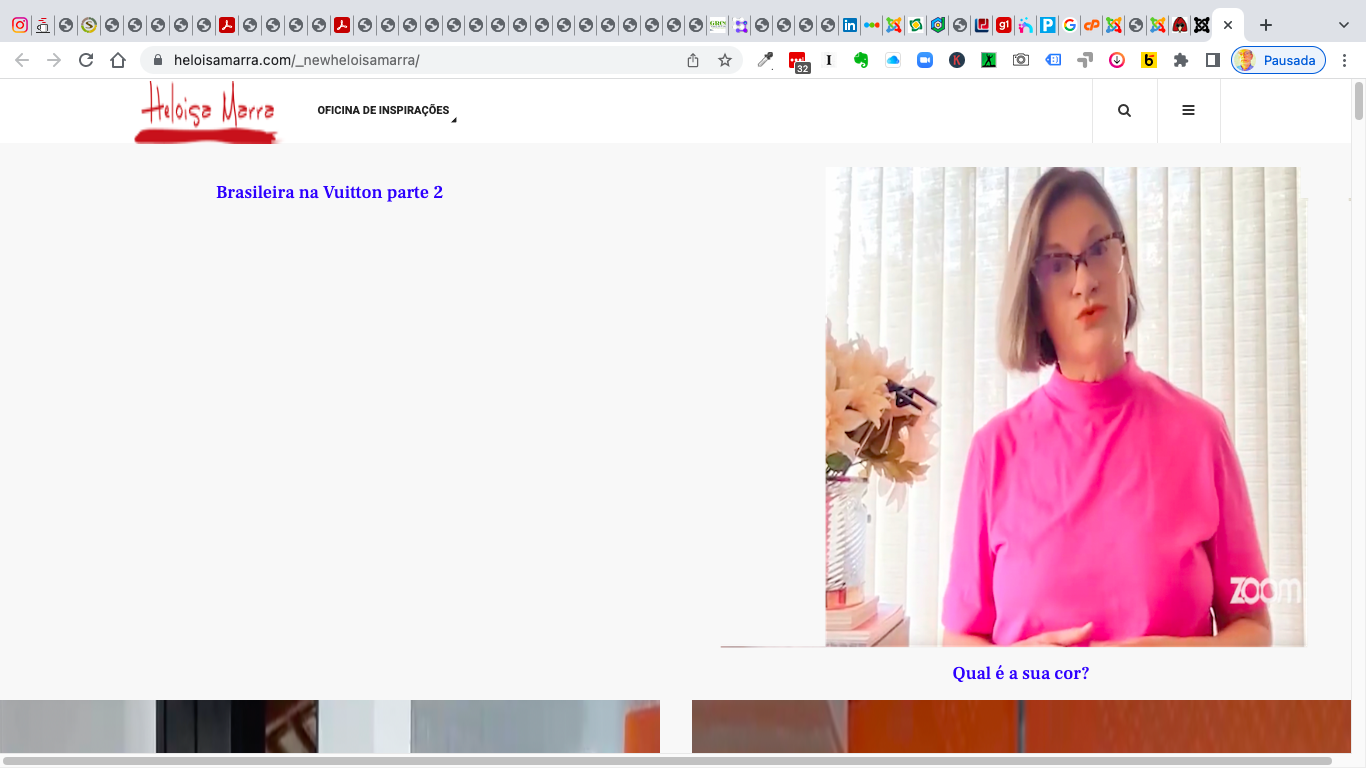The height and width of the screenshot is (768, 1366).
Task: Toggle the browser side panel
Action: pyautogui.click(x=1213, y=60)
